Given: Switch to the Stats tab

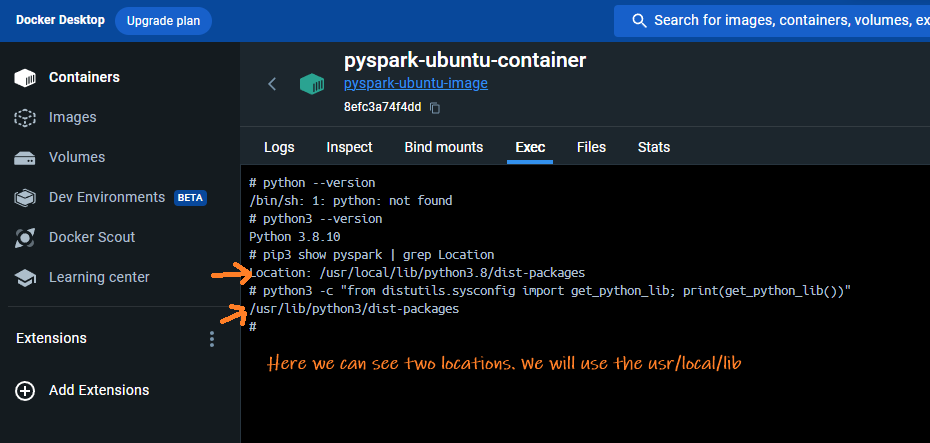Looking at the screenshot, I should [654, 147].
